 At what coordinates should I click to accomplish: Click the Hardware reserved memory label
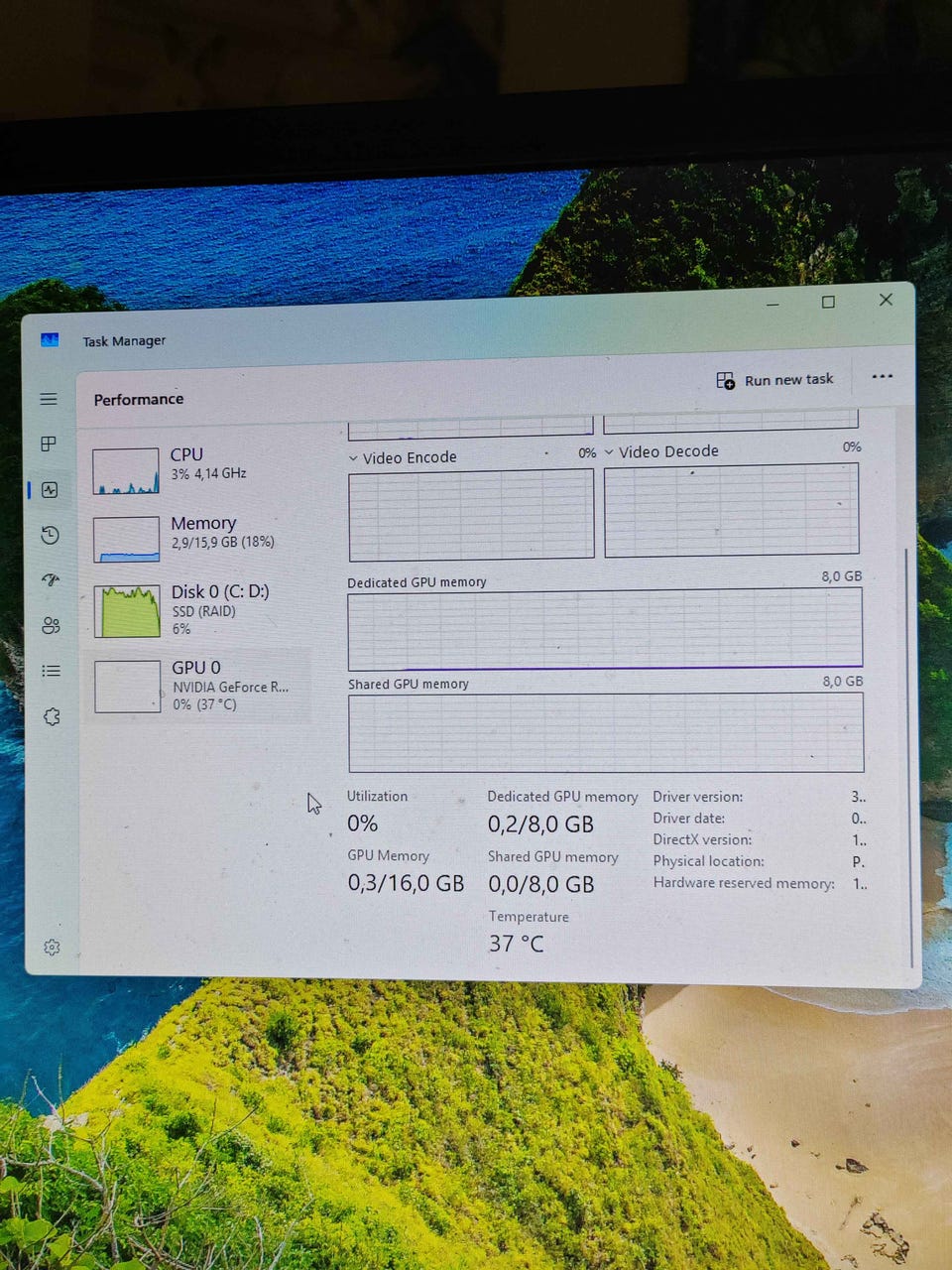tap(744, 883)
